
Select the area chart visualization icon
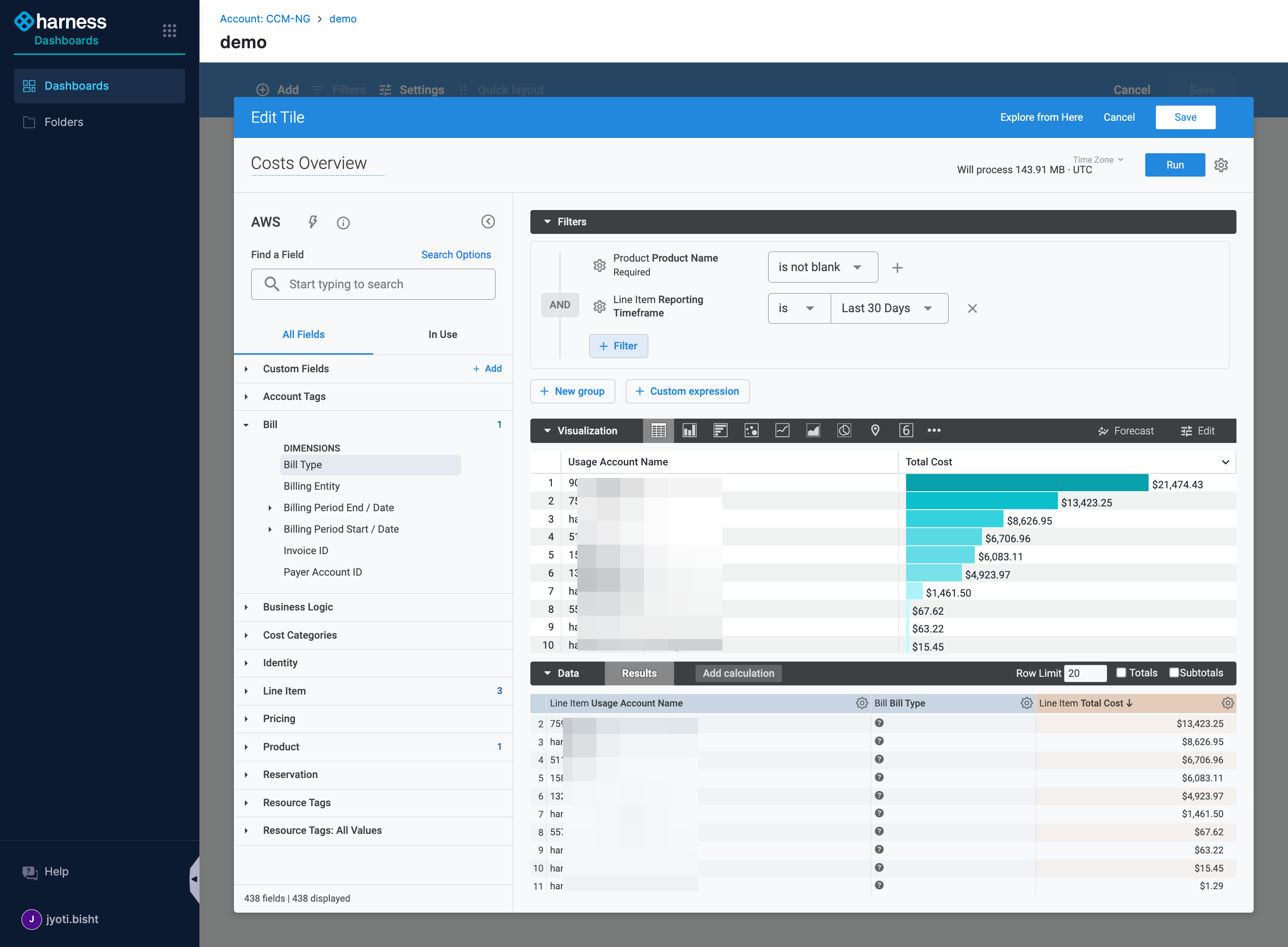[x=813, y=431]
